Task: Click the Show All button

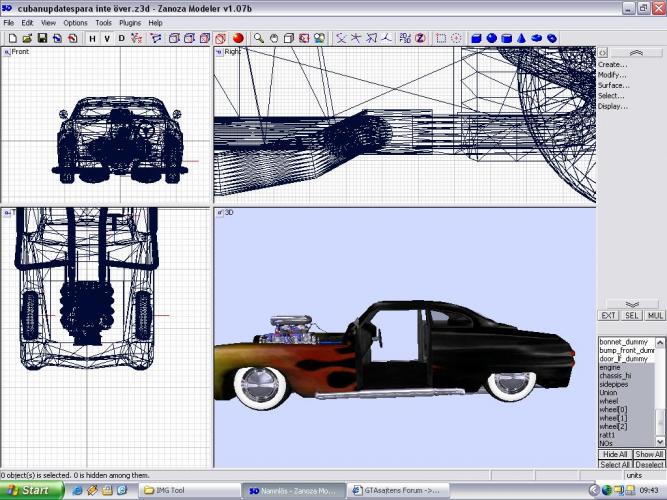Action: point(650,454)
